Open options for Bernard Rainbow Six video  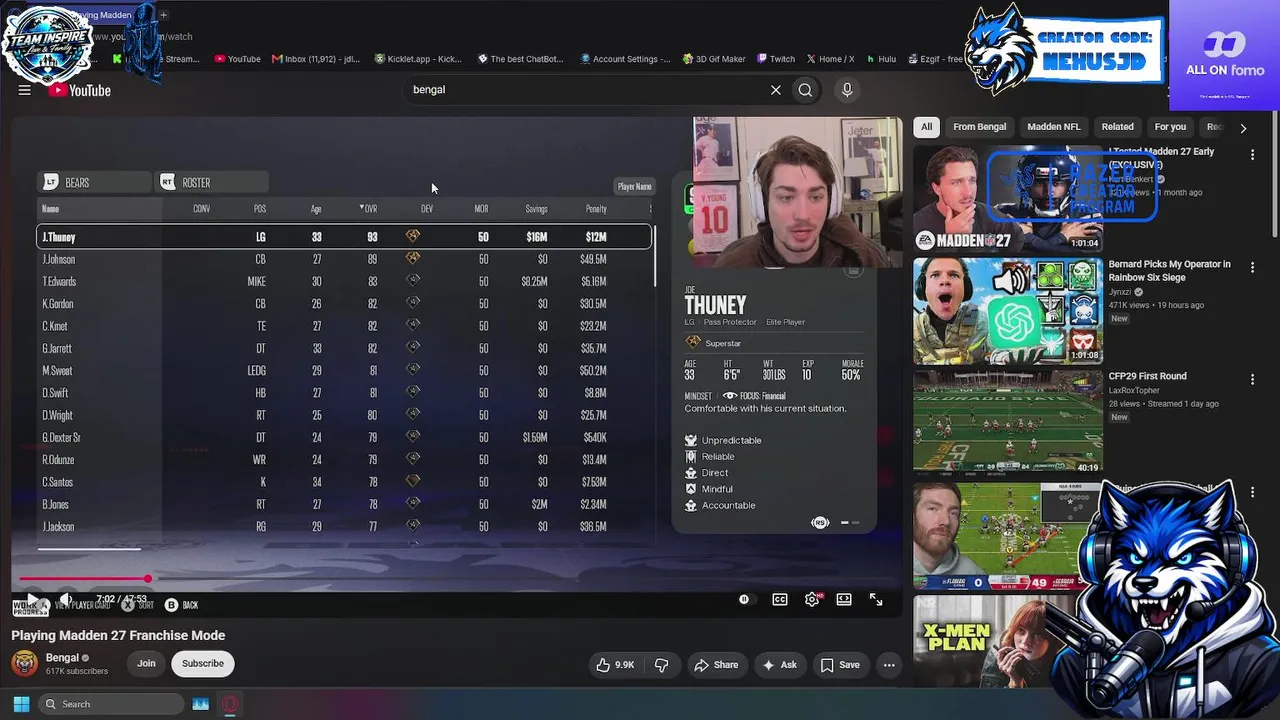click(1252, 268)
